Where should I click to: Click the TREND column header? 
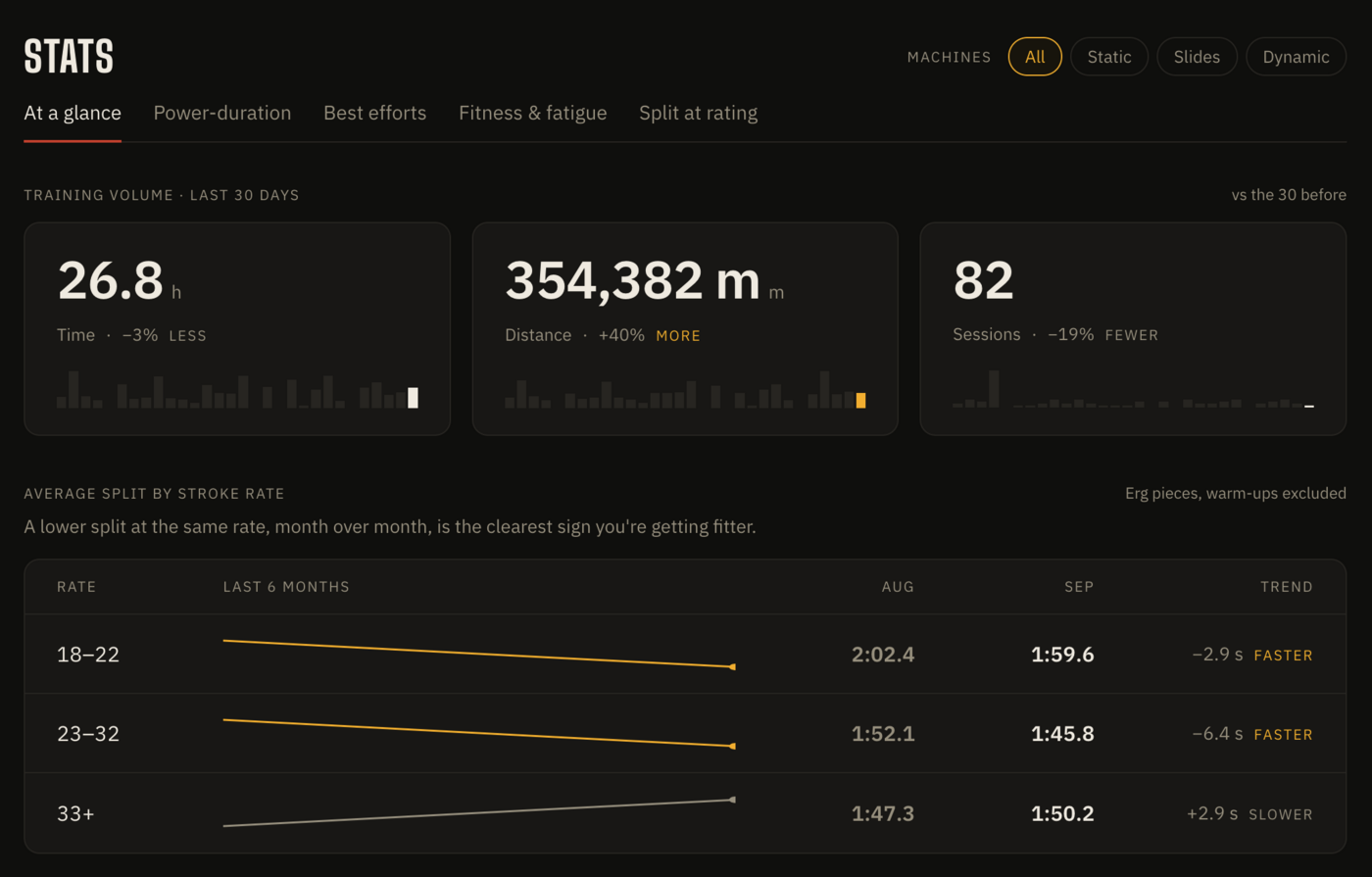[x=1287, y=587]
